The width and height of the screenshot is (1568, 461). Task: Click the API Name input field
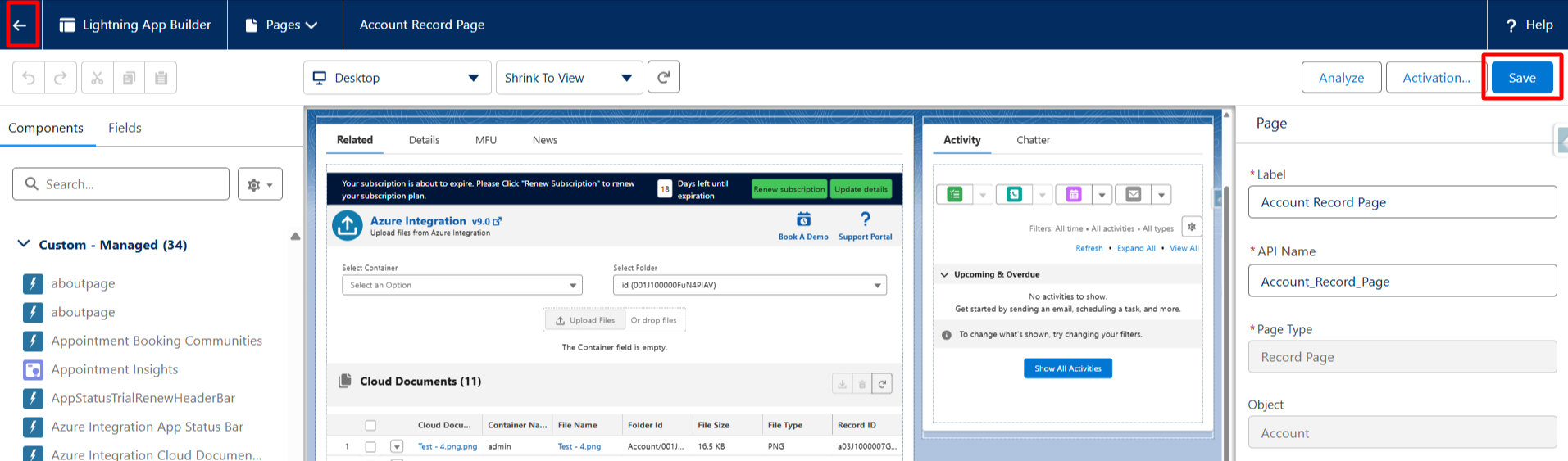point(1402,281)
